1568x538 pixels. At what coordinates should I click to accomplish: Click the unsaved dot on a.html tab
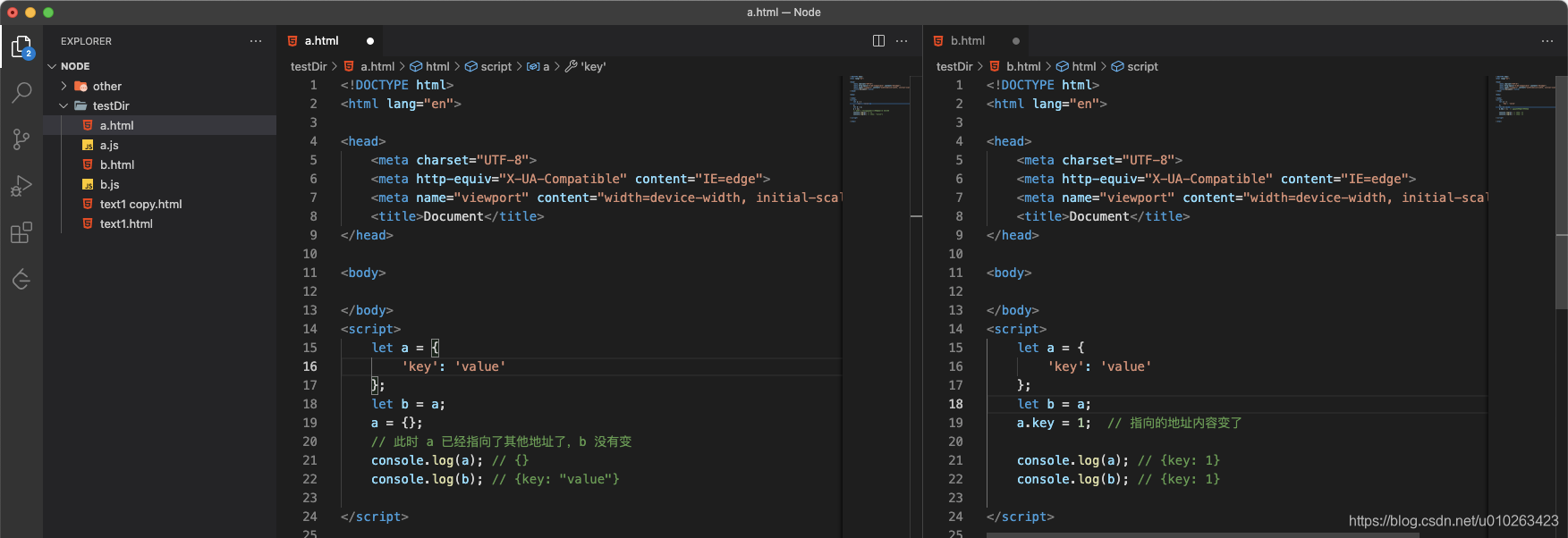coord(370,41)
